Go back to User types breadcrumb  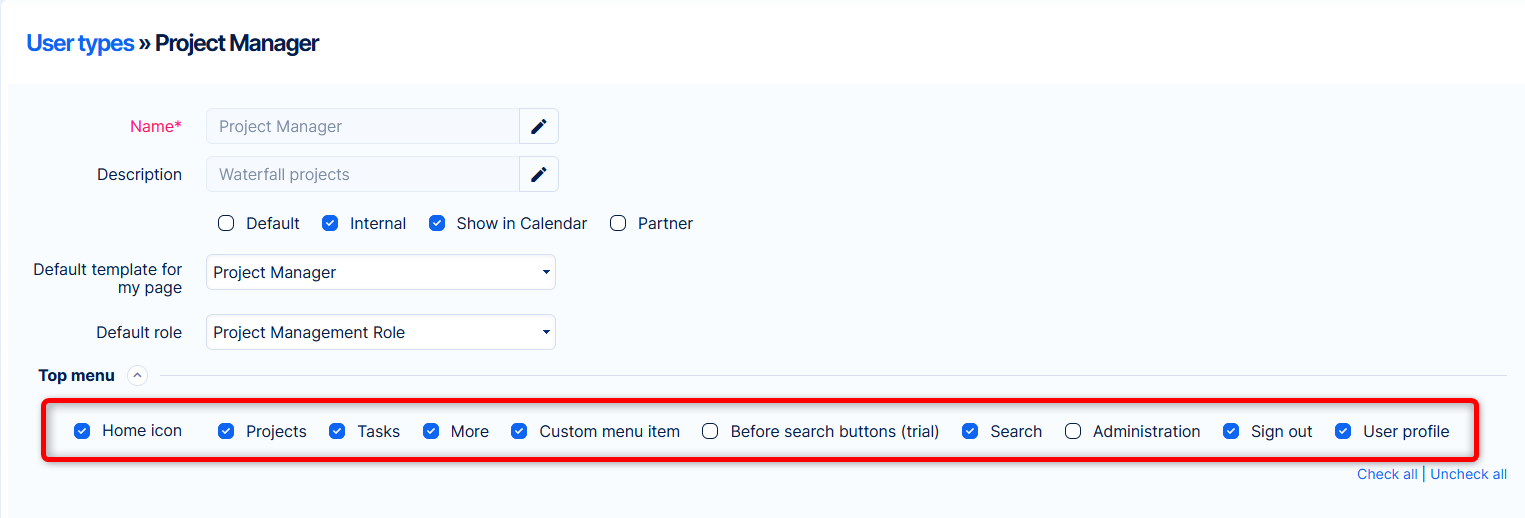80,44
